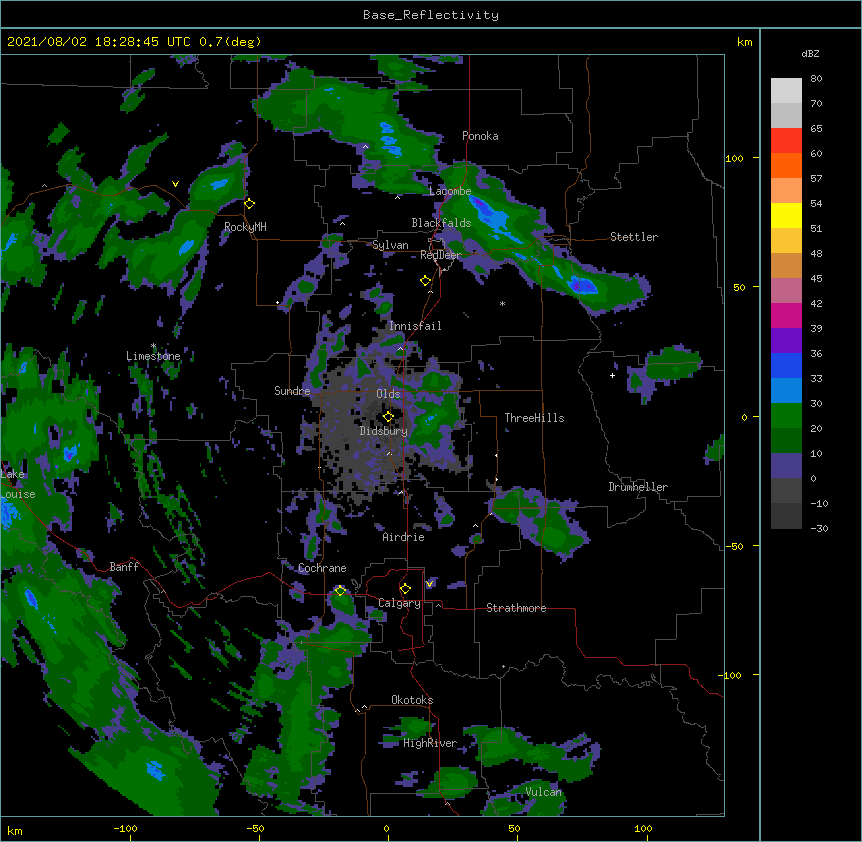Click the yellow diamond marker beside RockyMH
The width and height of the screenshot is (862, 842).
pos(250,204)
